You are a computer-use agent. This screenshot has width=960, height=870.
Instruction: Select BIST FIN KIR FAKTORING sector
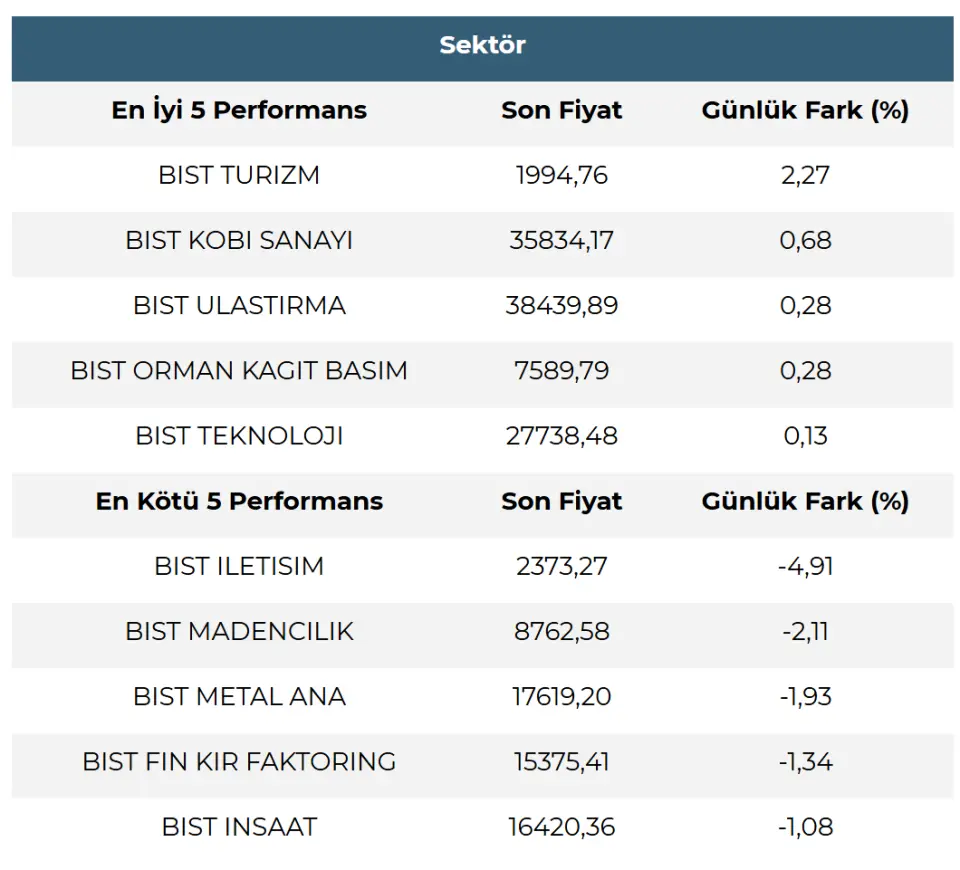pos(239,762)
